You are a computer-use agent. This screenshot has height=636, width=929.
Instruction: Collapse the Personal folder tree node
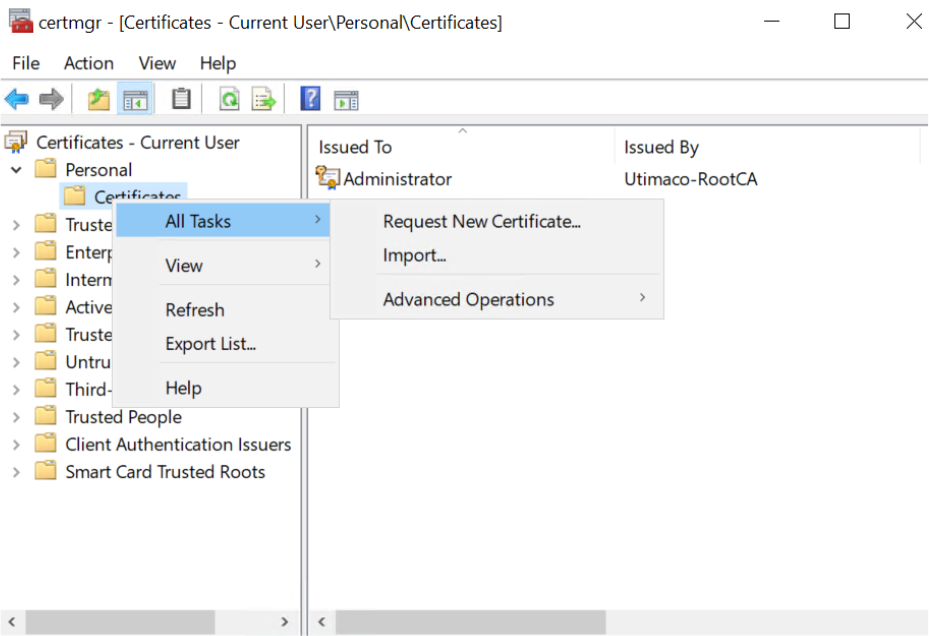point(16,170)
